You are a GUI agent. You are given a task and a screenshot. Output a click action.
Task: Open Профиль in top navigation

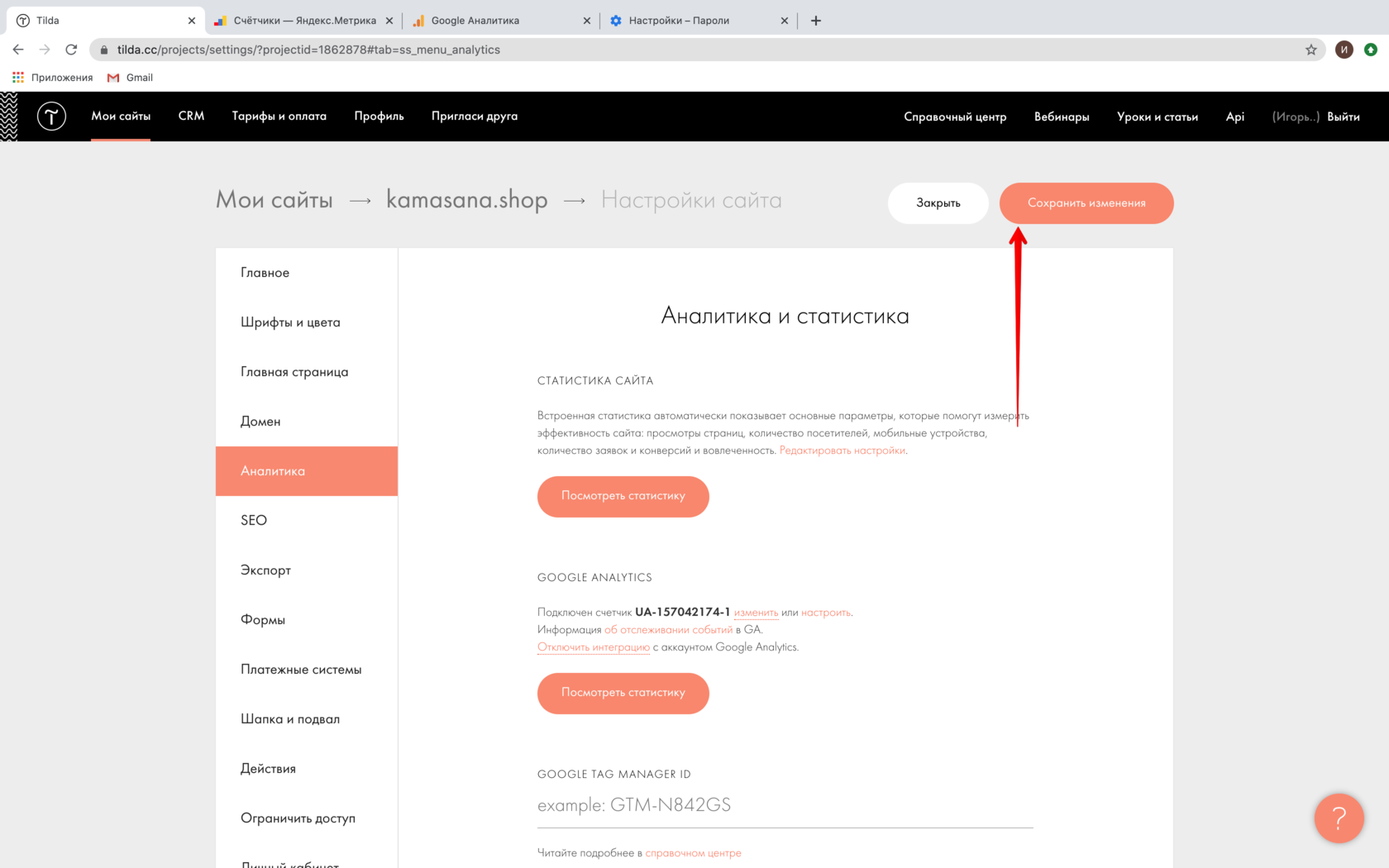[x=379, y=116]
